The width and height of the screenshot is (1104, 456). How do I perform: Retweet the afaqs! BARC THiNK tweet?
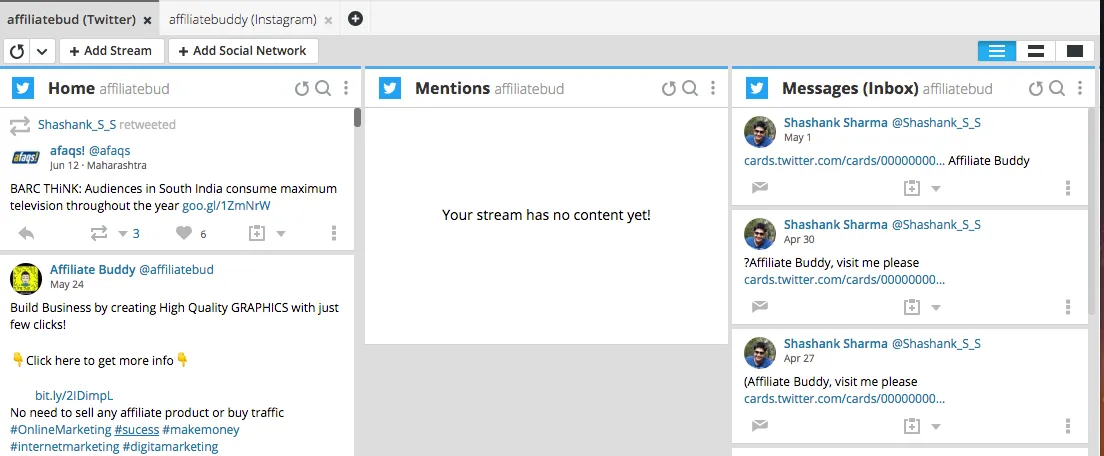tap(99, 233)
